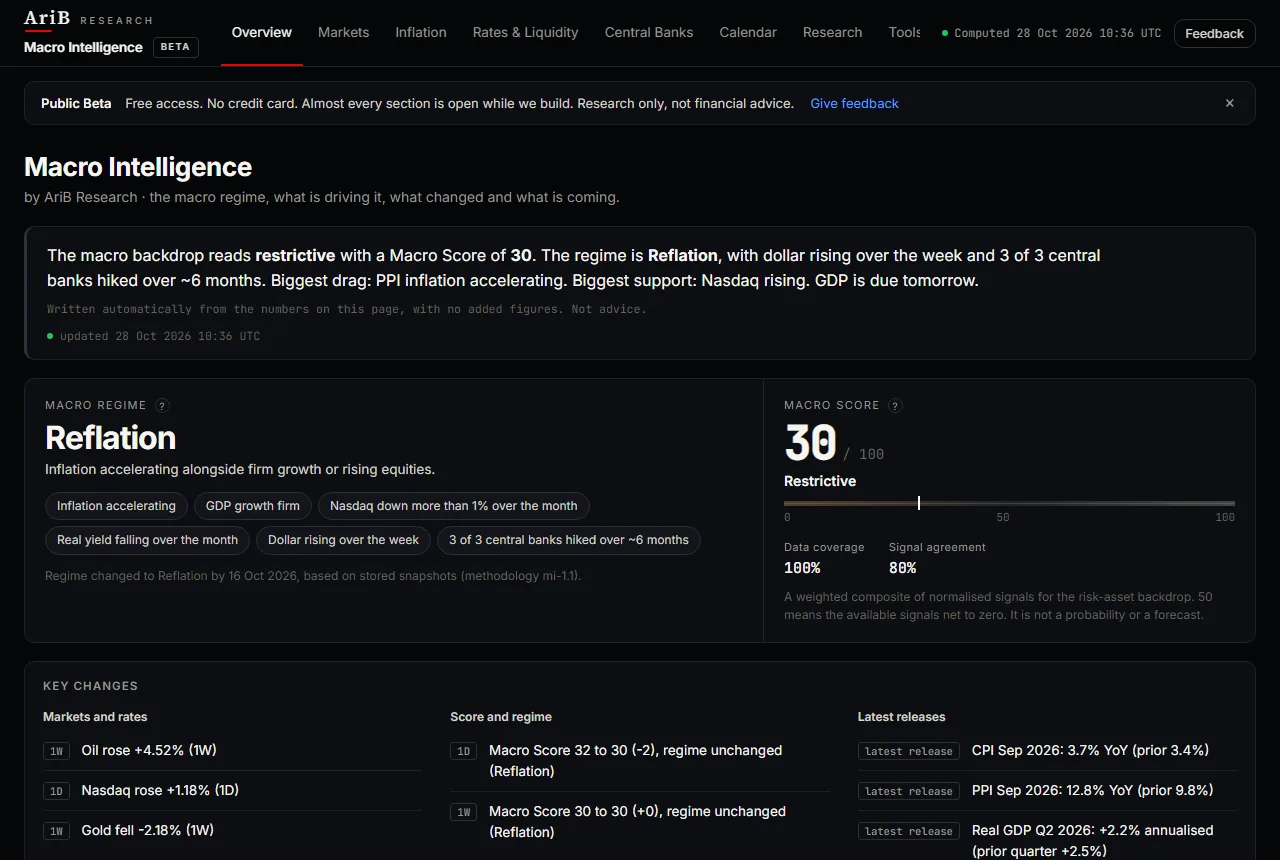The height and width of the screenshot is (860, 1280).
Task: Open the Markets tab
Action: click(344, 32)
